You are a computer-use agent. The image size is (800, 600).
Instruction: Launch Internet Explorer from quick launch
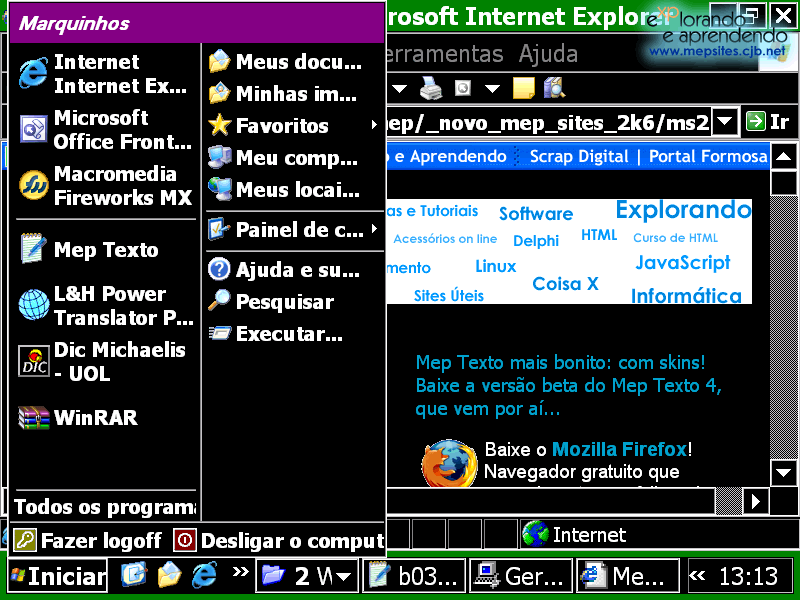pos(205,575)
